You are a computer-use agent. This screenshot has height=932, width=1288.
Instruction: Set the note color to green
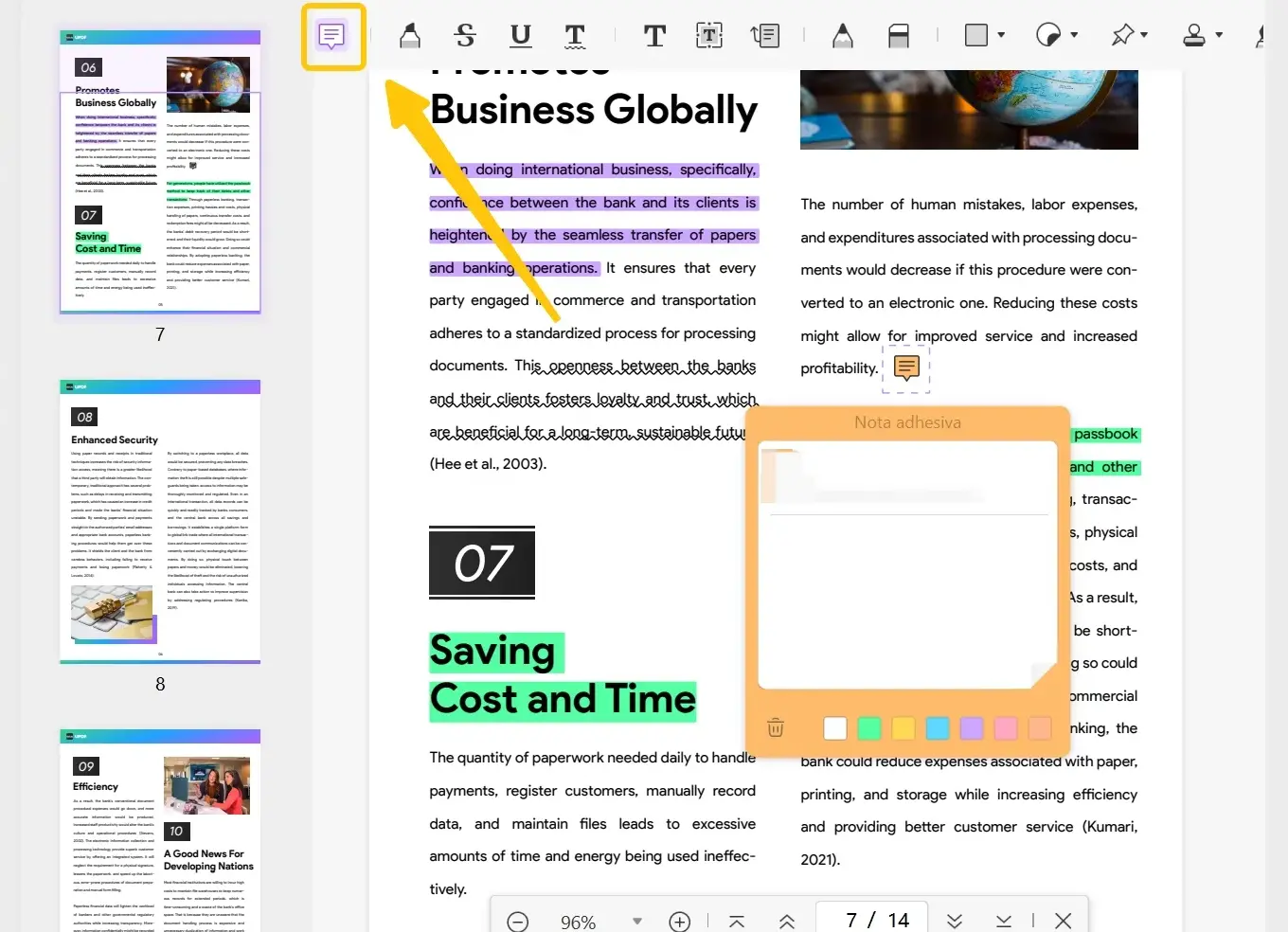[868, 727]
